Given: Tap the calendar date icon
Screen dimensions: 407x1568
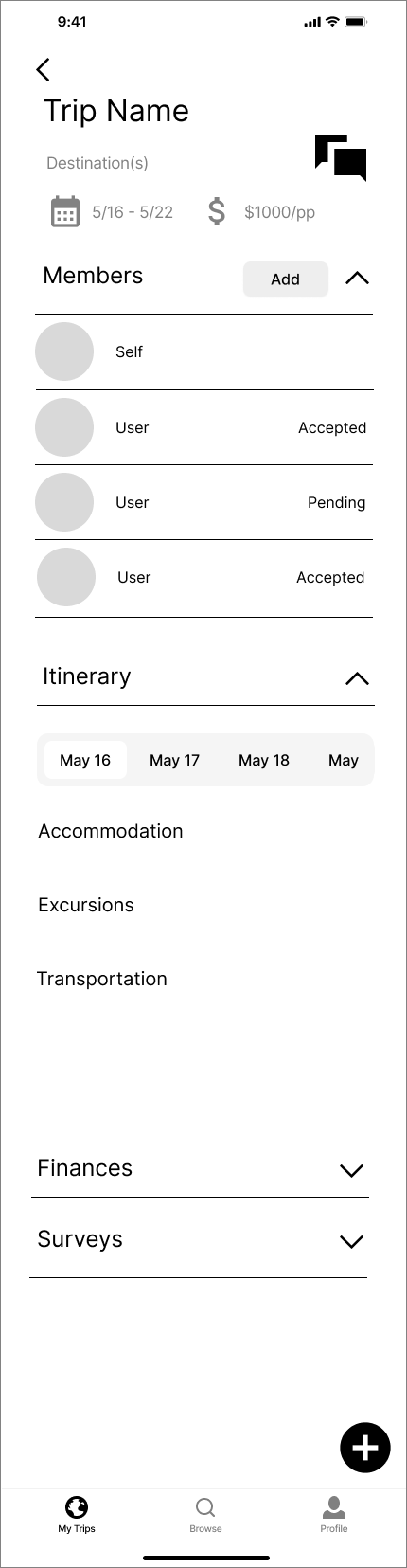Looking at the screenshot, I should (65, 211).
